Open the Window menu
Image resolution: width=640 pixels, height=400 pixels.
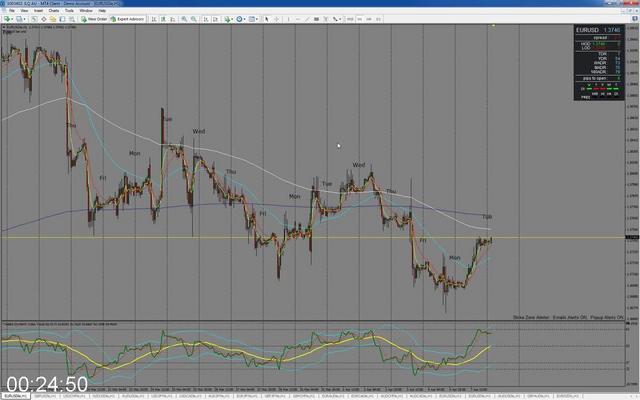(x=86, y=10)
